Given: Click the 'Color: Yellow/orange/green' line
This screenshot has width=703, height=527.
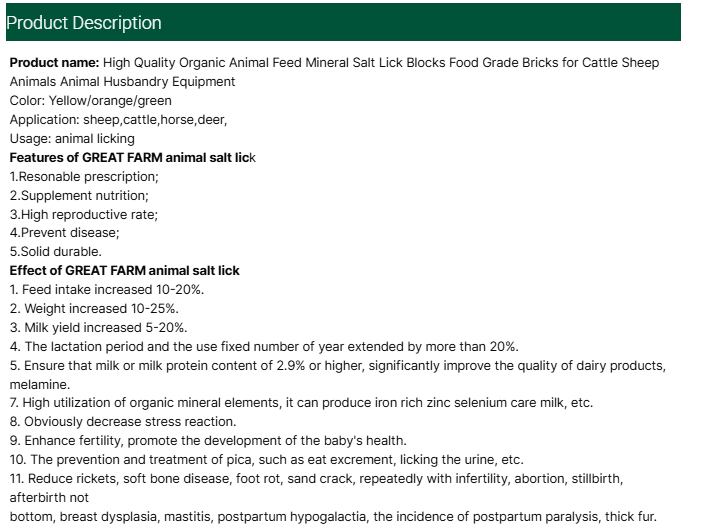Looking at the screenshot, I should (x=90, y=101).
